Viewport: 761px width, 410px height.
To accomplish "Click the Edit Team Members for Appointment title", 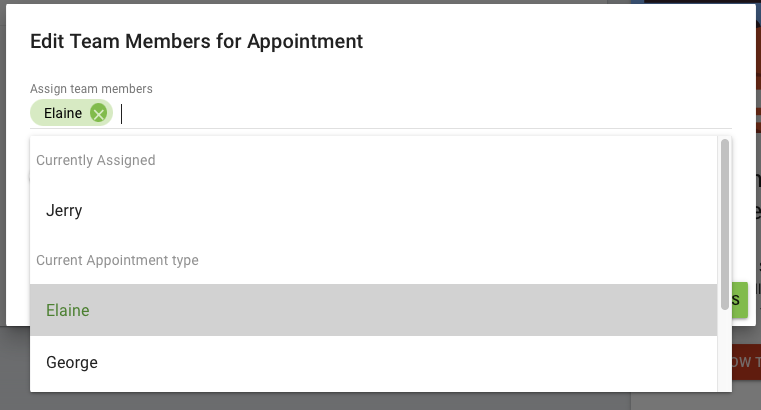I will pyautogui.click(x=197, y=41).
